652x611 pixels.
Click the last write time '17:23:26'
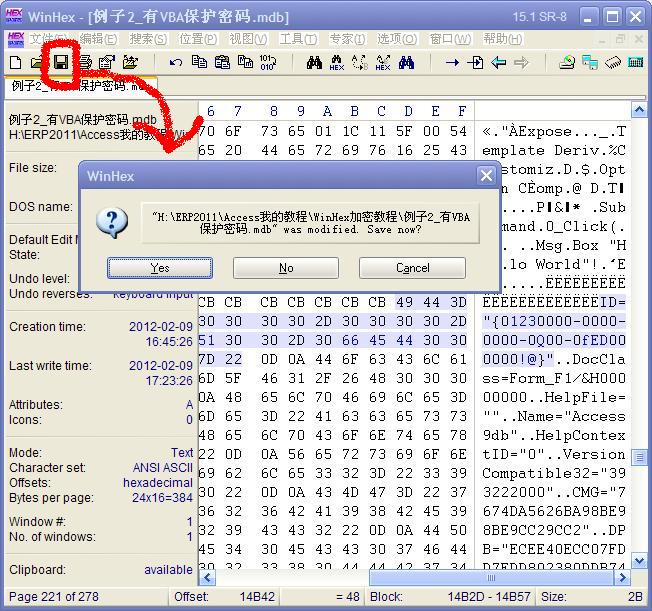click(x=169, y=381)
